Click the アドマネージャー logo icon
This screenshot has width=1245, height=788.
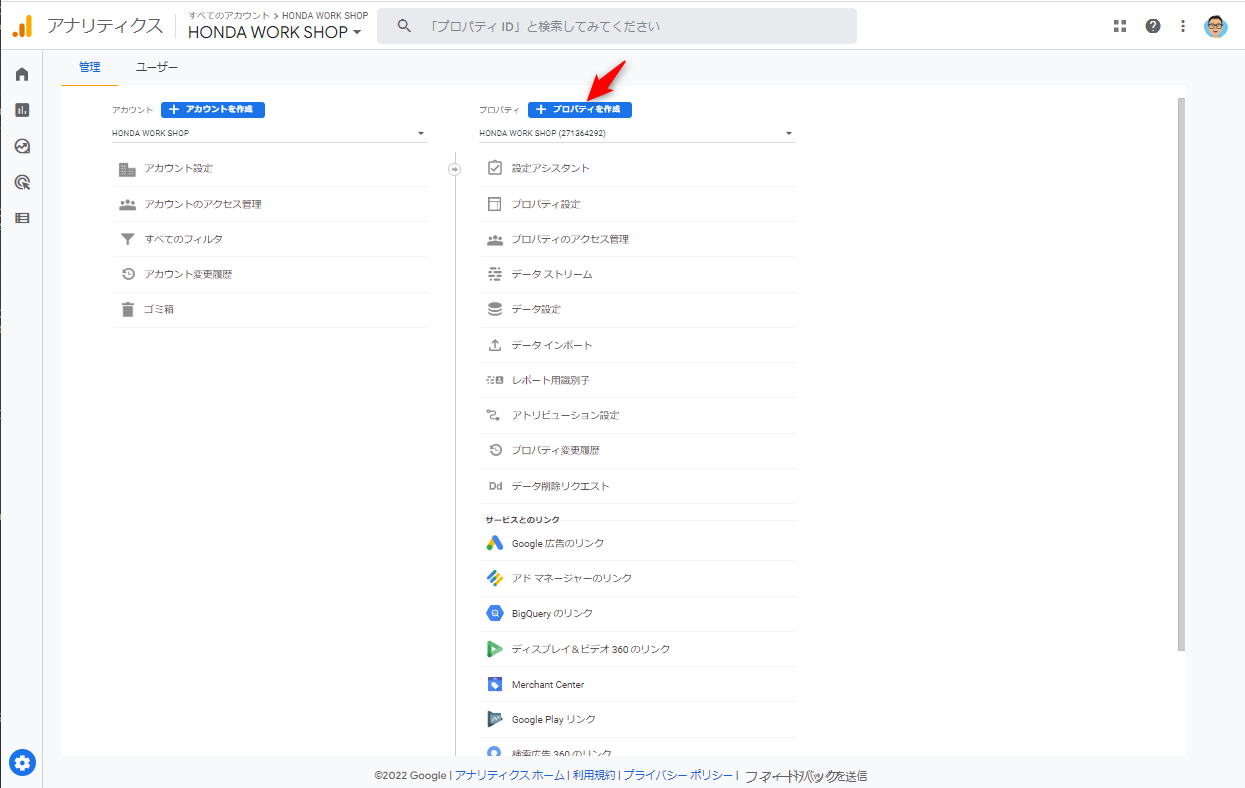pos(494,578)
